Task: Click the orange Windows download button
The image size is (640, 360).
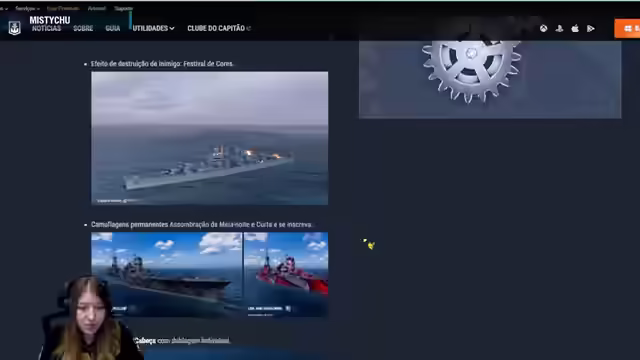Action: pyautogui.click(x=627, y=29)
